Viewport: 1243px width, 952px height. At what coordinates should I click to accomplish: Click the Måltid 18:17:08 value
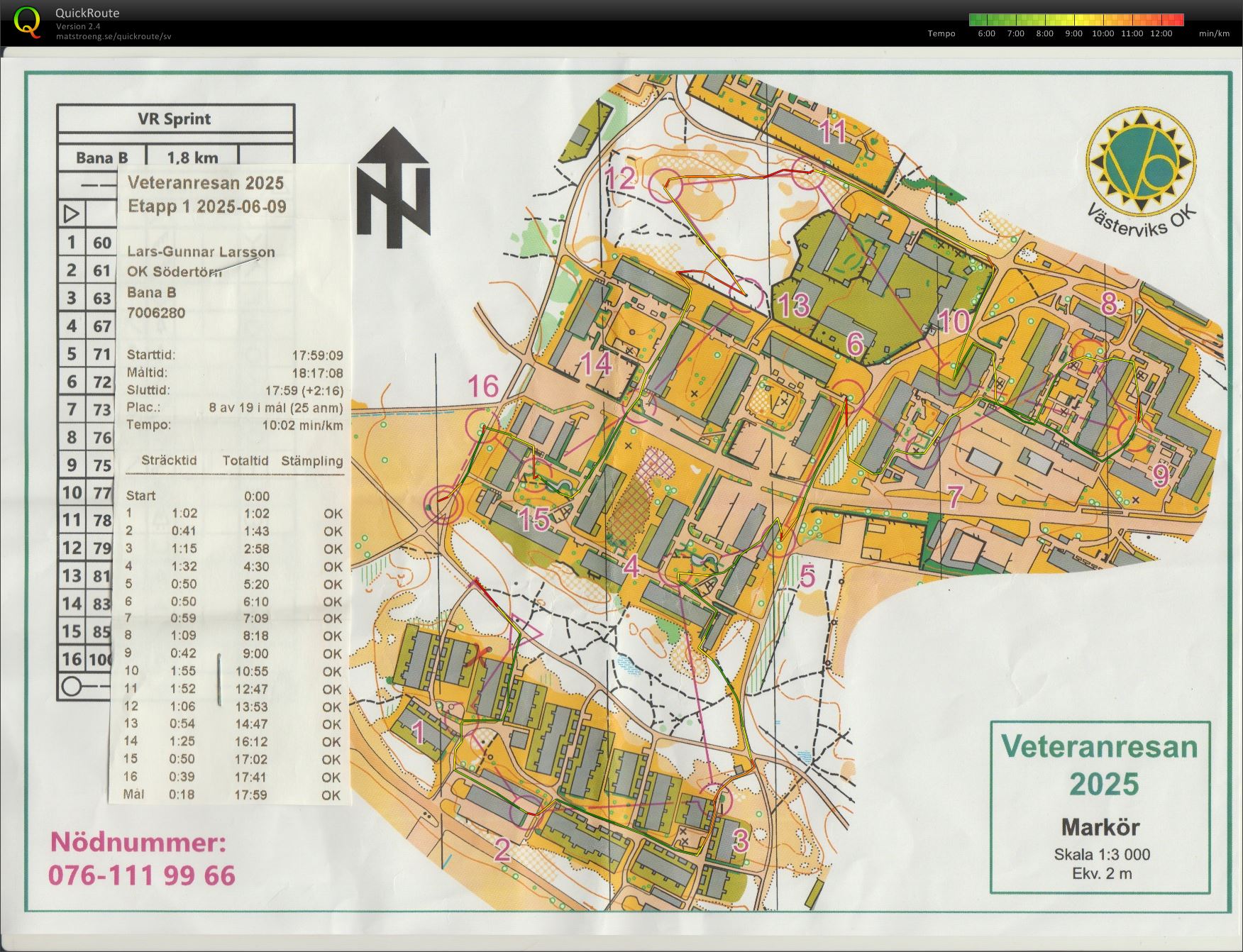pyautogui.click(x=317, y=373)
